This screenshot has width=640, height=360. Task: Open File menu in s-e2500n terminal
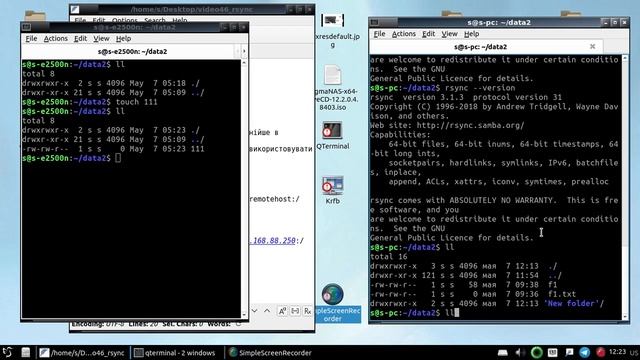[x=31, y=38]
